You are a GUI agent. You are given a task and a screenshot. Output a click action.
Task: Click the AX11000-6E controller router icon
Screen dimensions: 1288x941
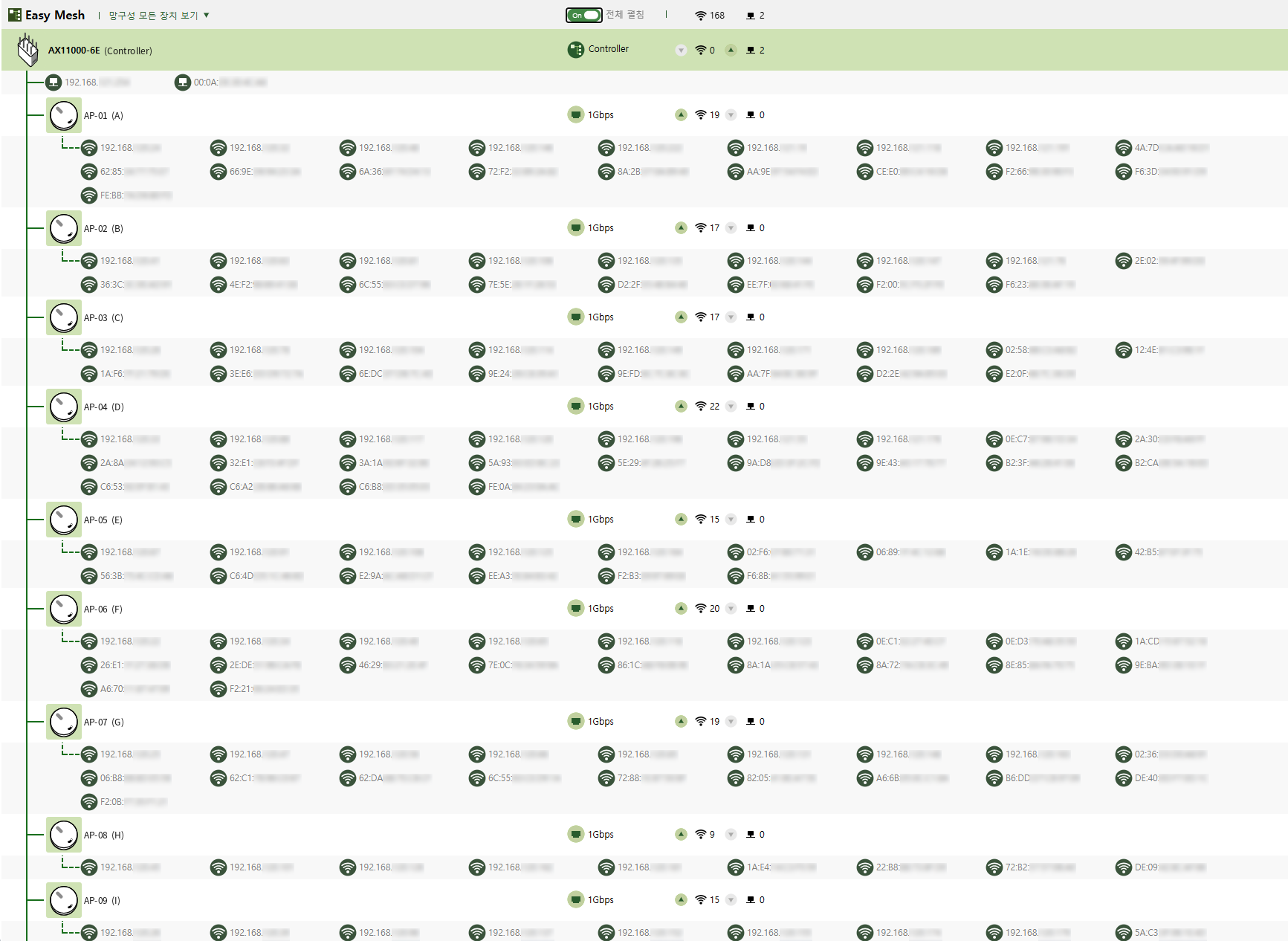coord(28,50)
